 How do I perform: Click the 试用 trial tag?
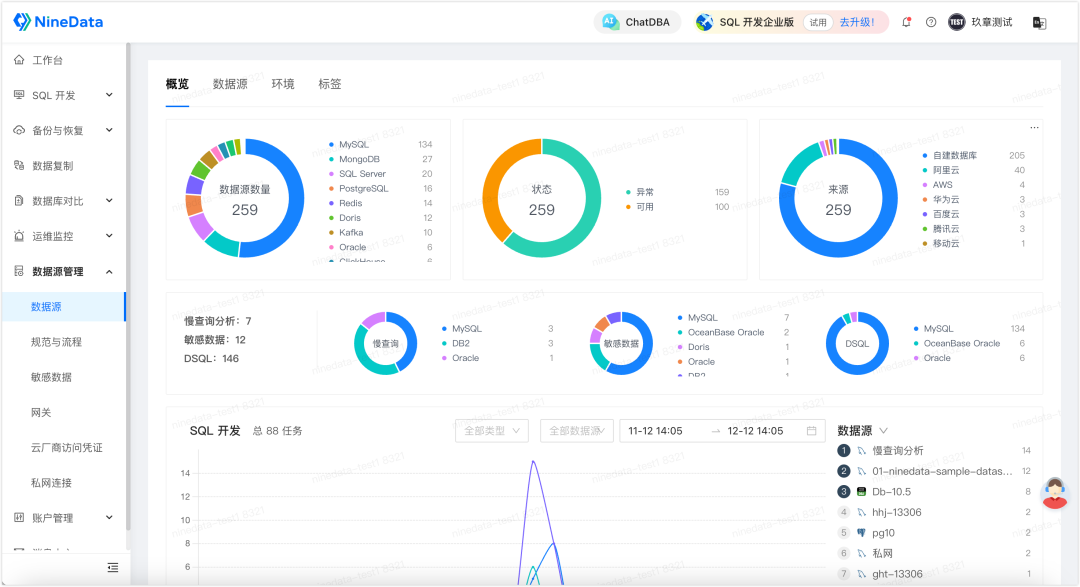[818, 22]
